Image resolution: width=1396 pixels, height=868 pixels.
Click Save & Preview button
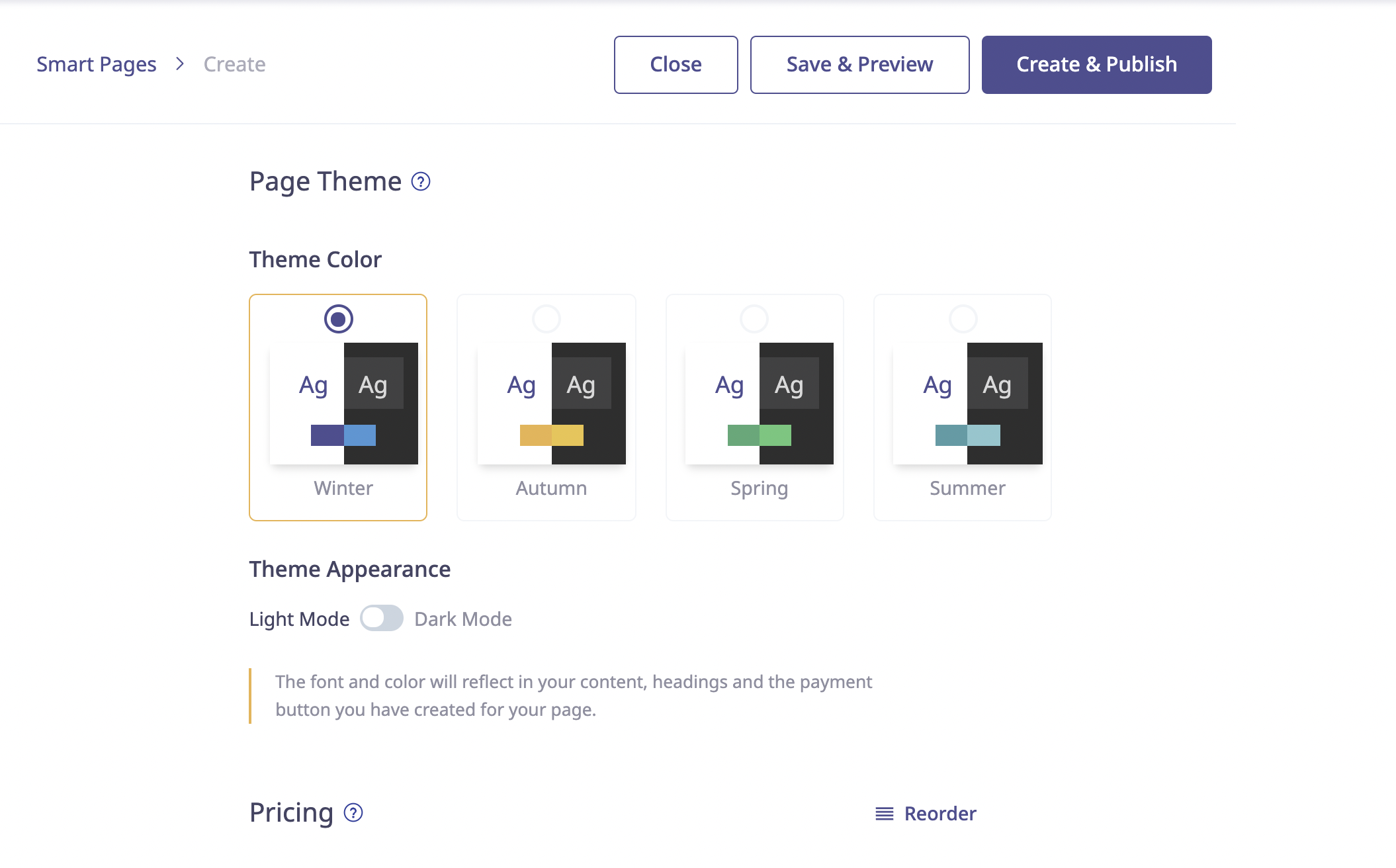tap(859, 65)
